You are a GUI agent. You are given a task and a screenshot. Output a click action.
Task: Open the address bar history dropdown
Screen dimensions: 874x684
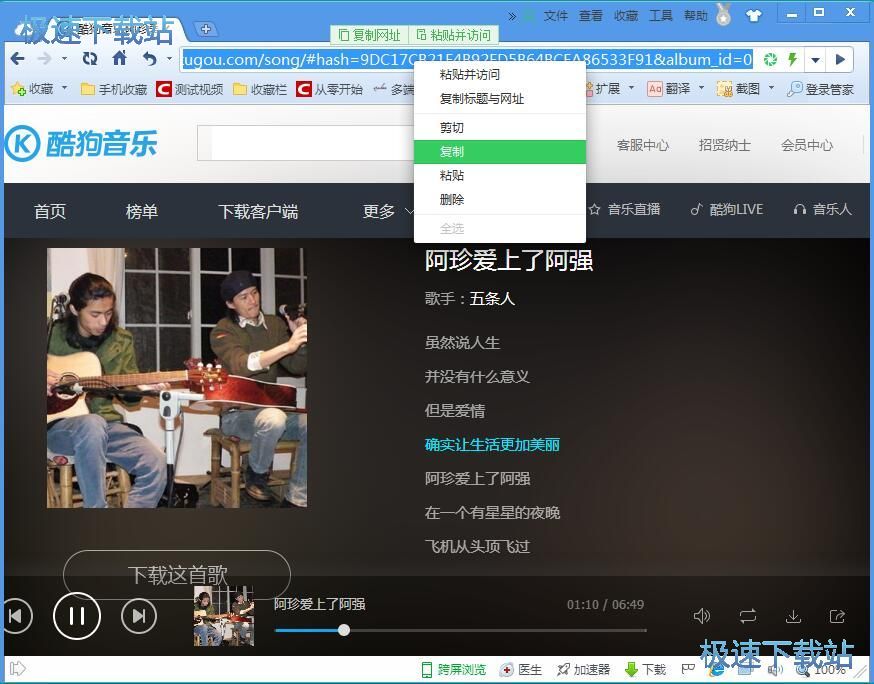click(815, 60)
